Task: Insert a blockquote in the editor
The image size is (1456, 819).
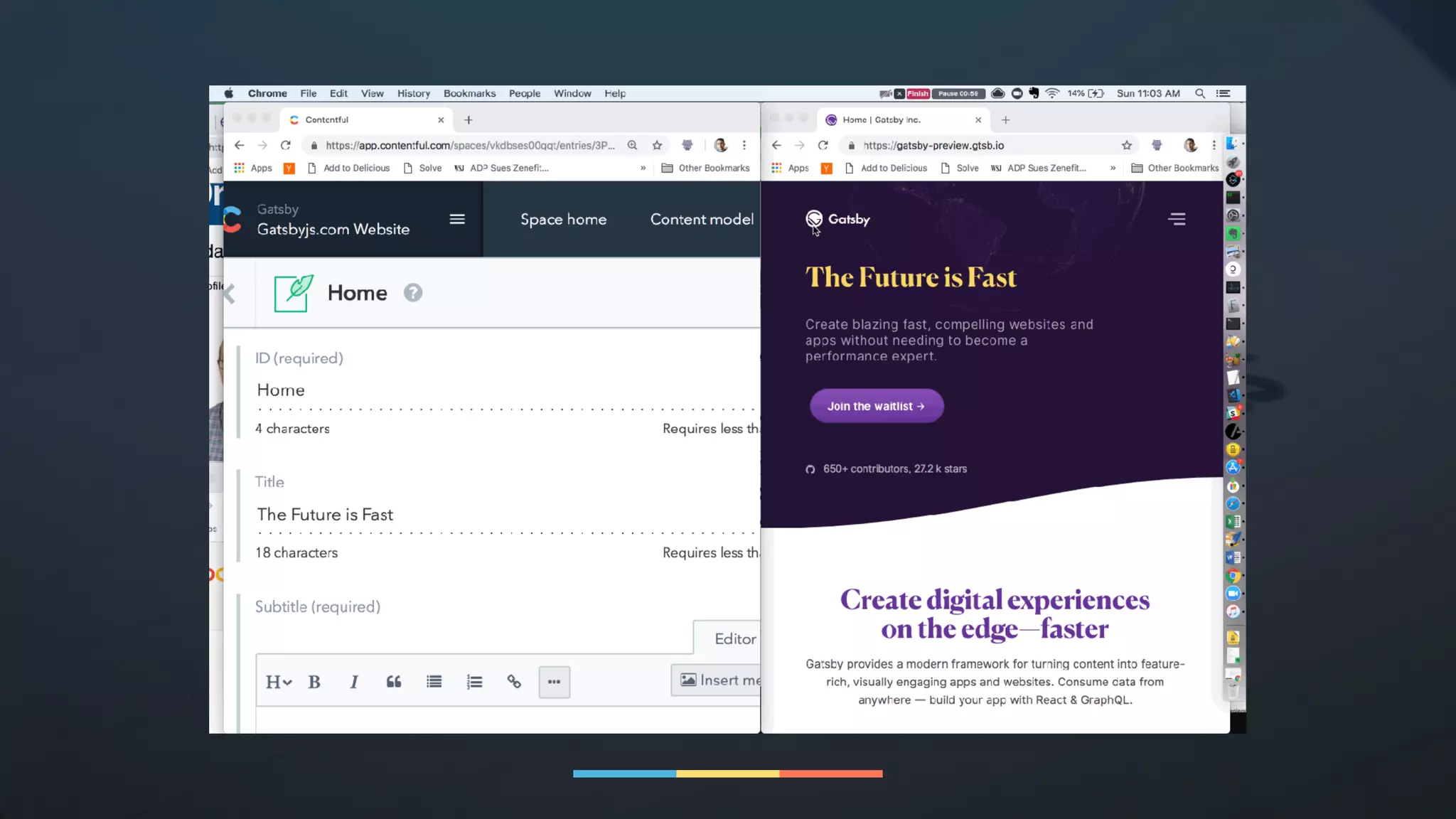Action: (394, 682)
